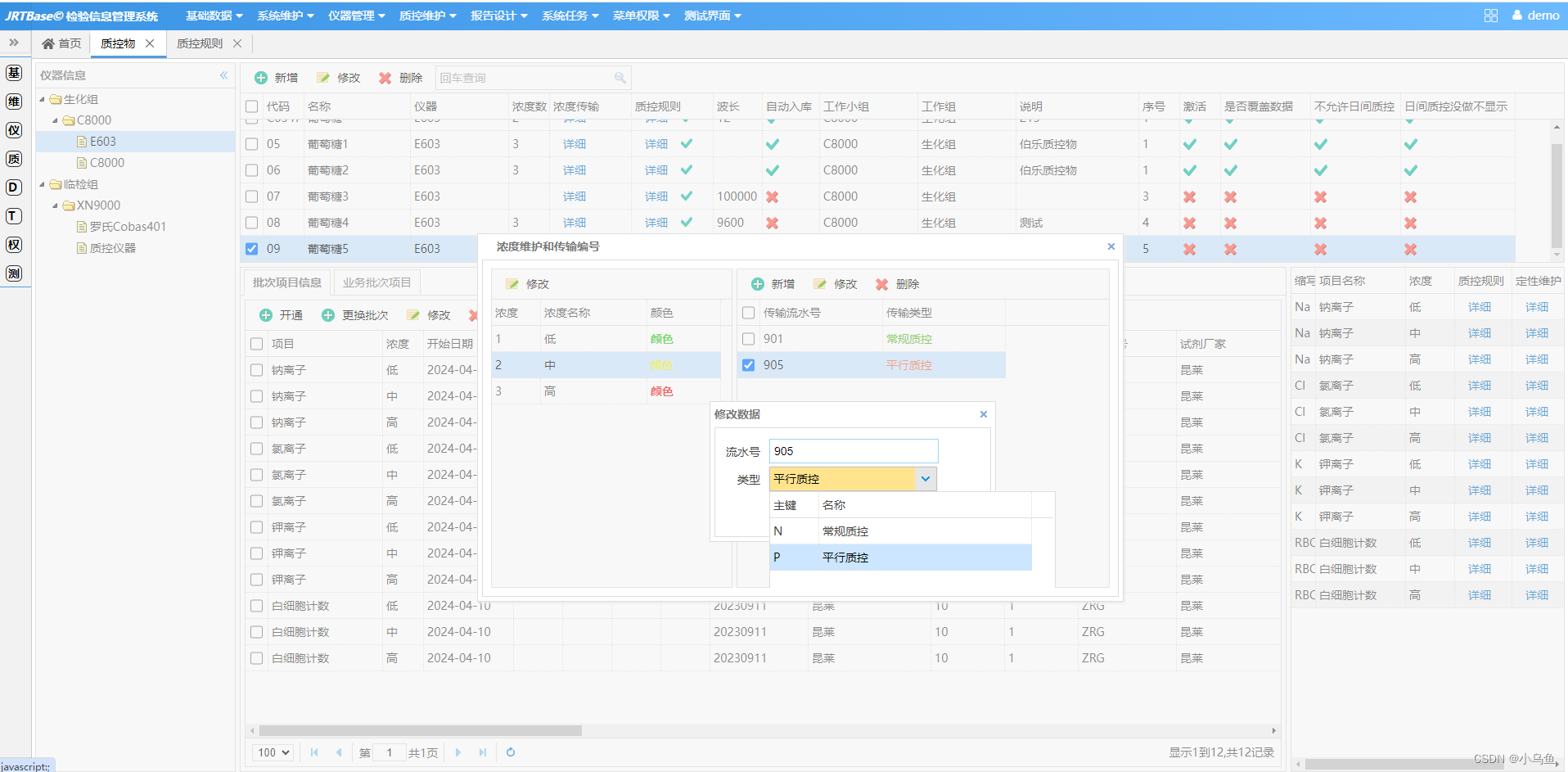This screenshot has width=1568, height=772.
Task: Collapse the 仪器信息 panel
Action: tap(223, 75)
